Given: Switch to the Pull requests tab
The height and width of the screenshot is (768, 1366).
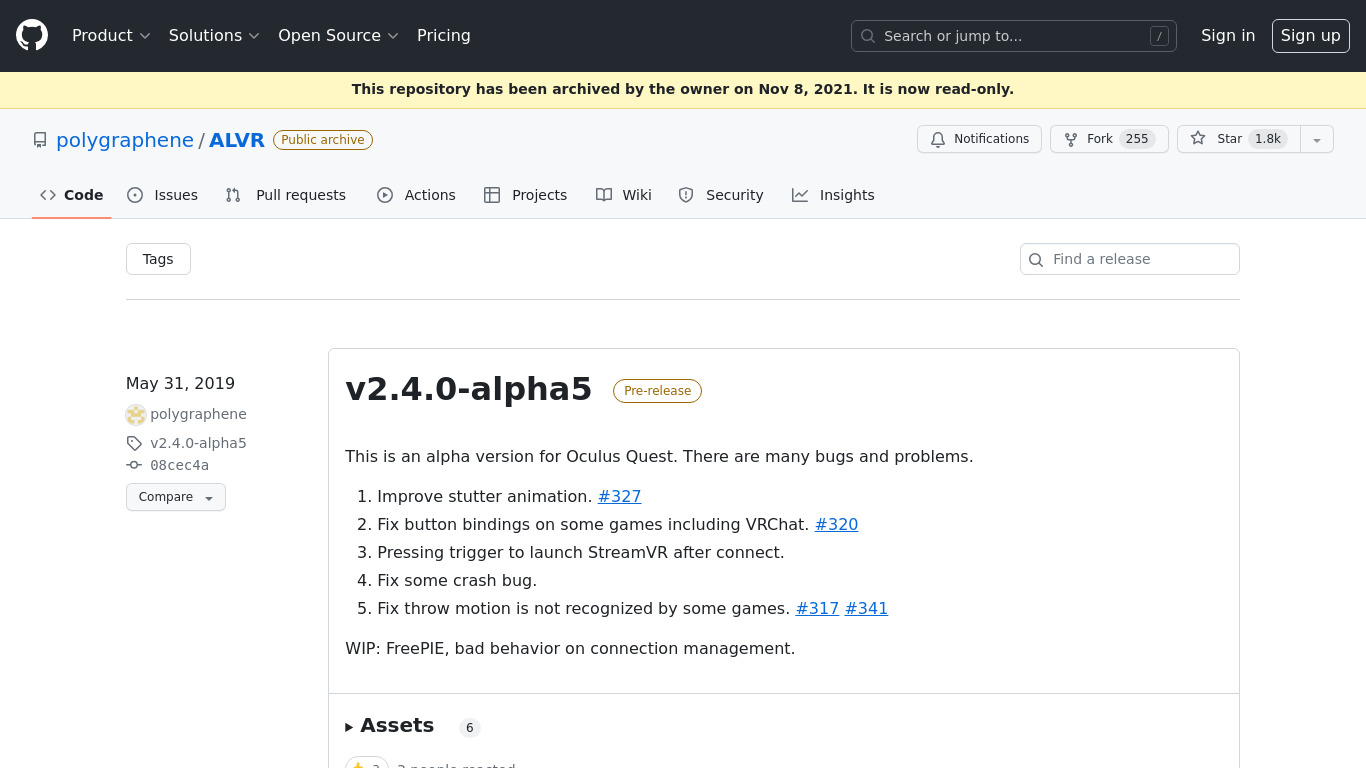Looking at the screenshot, I should pyautogui.click(x=286, y=195).
